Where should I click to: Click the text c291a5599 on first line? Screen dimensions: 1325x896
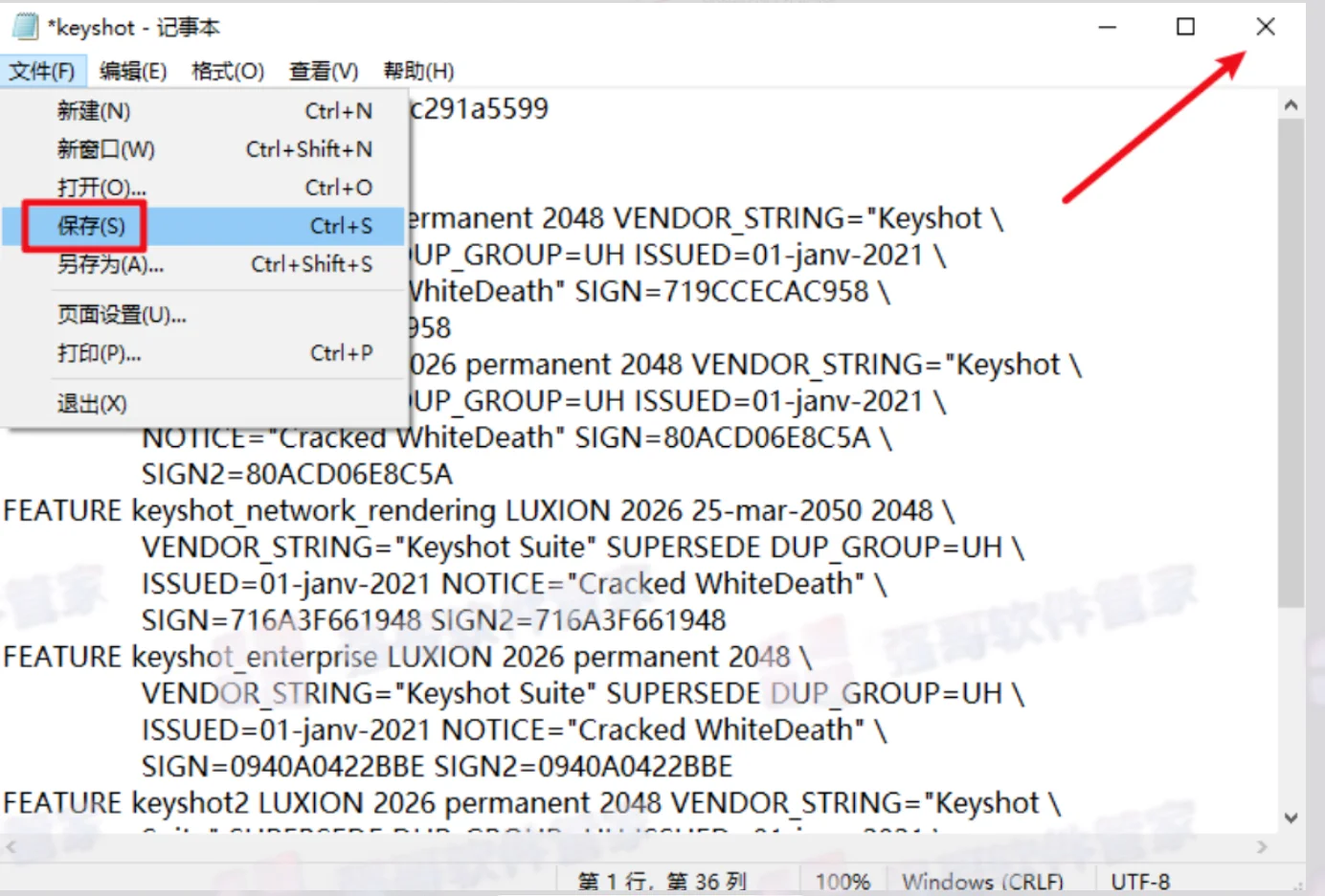pyautogui.click(x=480, y=109)
